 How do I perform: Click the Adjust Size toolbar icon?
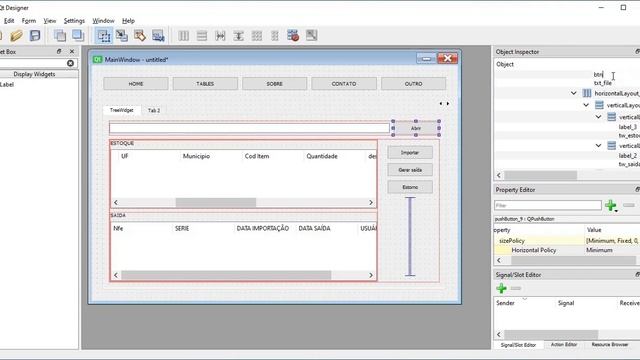click(311, 36)
